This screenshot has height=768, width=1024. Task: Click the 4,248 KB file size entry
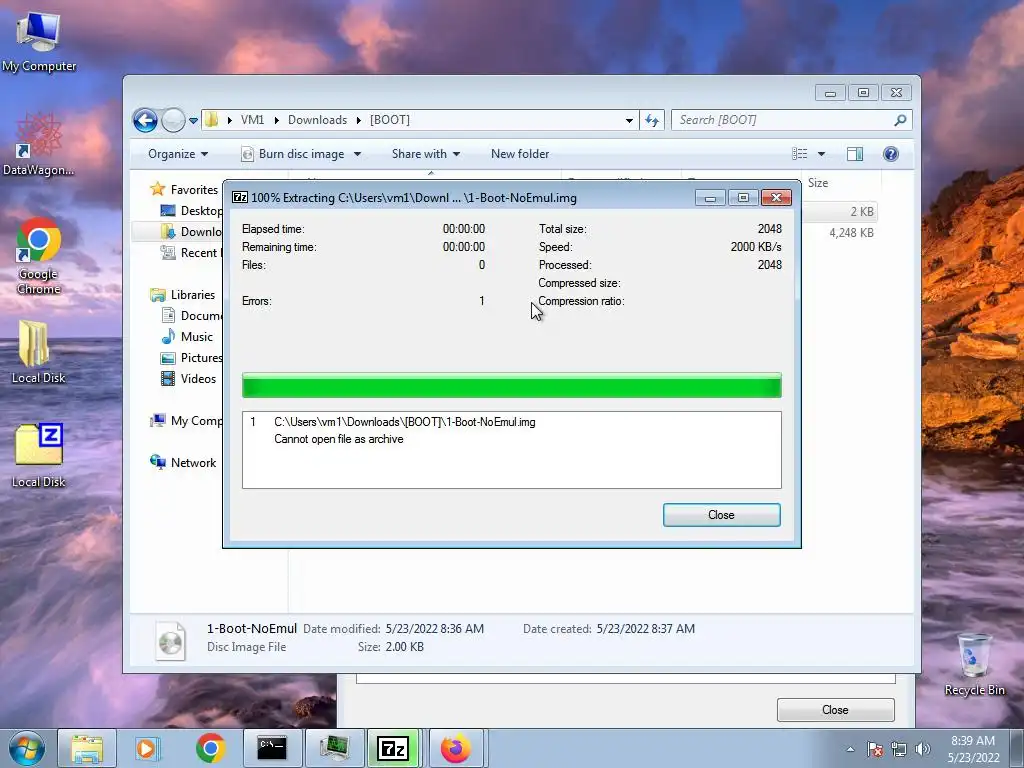(851, 232)
